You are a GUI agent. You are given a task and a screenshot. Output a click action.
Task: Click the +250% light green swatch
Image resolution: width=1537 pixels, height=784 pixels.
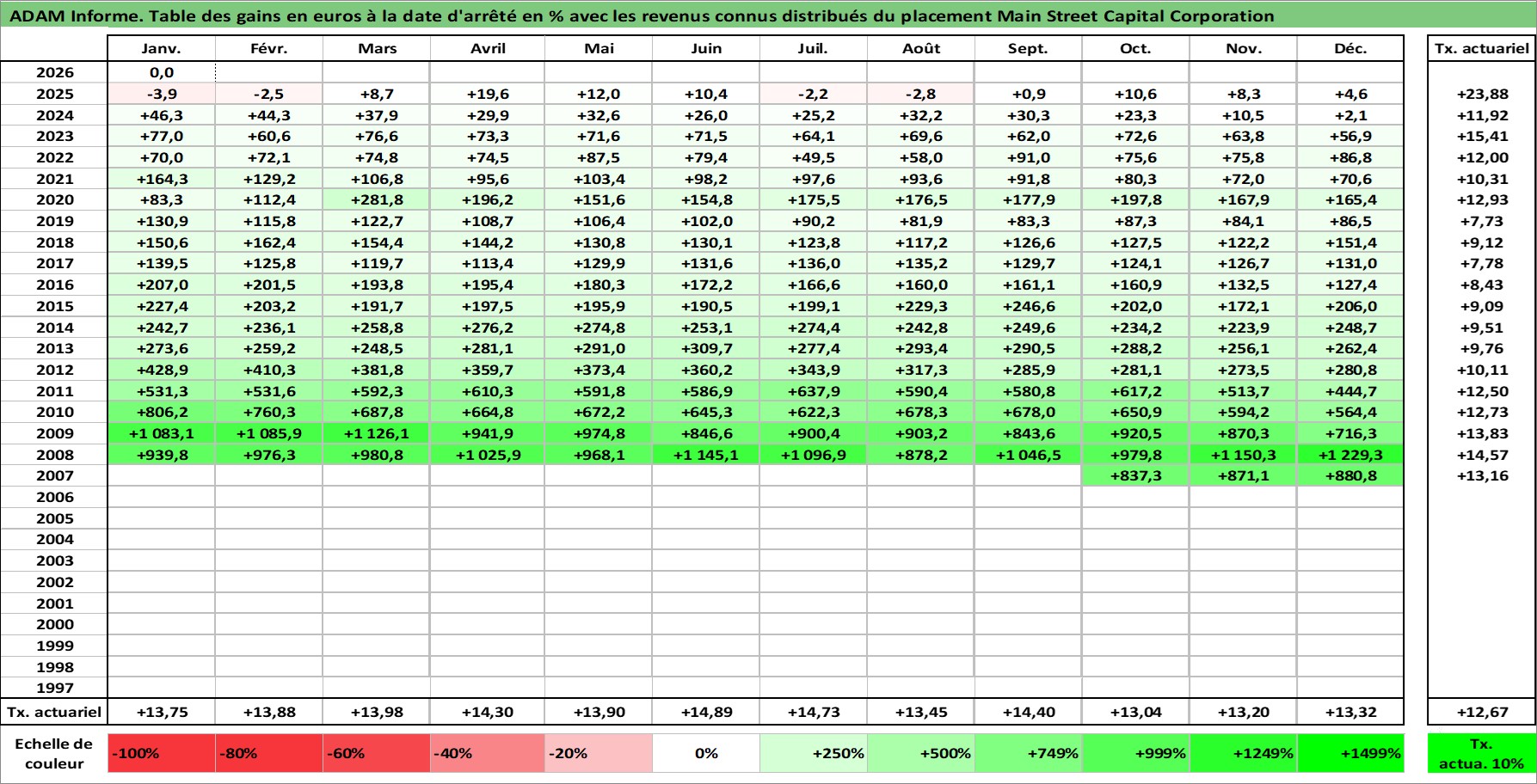point(814,753)
